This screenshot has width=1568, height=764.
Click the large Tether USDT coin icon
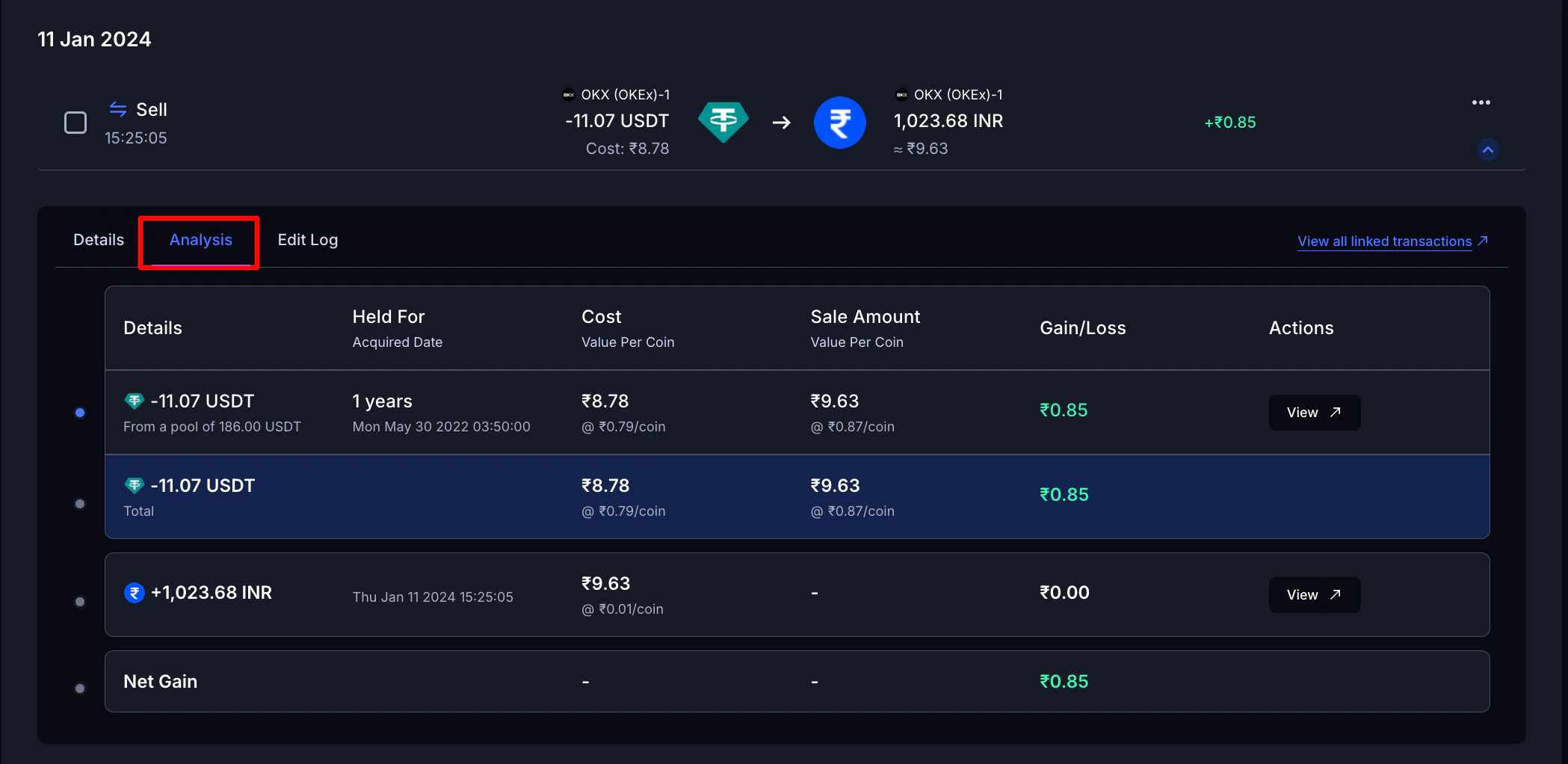click(x=723, y=122)
